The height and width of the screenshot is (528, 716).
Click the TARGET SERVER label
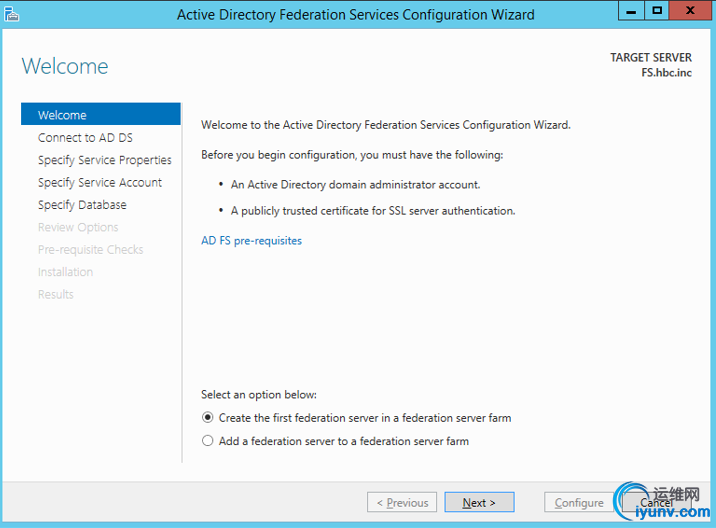(x=651, y=58)
